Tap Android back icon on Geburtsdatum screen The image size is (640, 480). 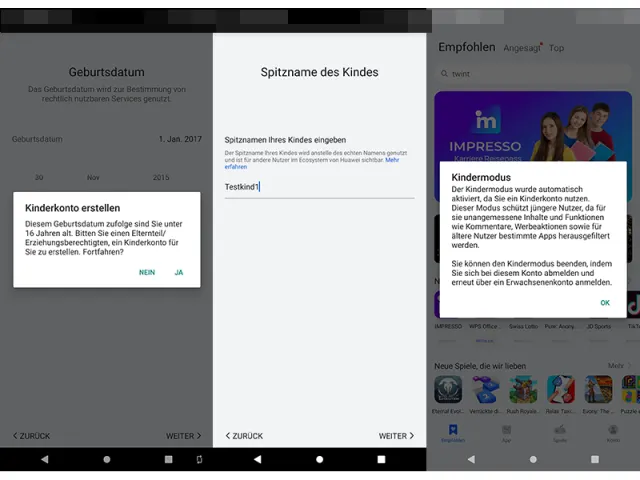coord(44,459)
